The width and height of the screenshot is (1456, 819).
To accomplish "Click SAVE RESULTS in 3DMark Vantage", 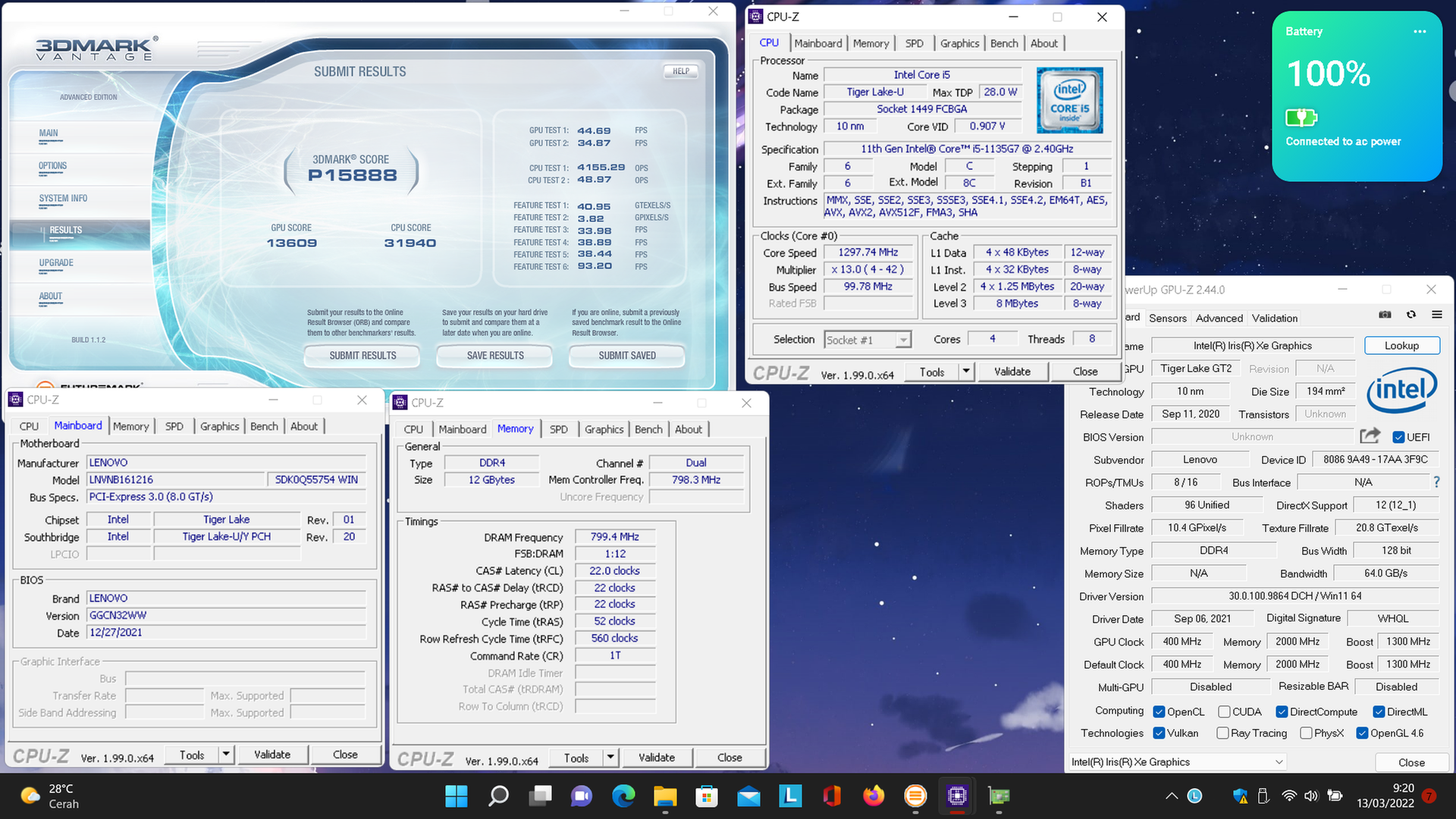I will 495,356.
